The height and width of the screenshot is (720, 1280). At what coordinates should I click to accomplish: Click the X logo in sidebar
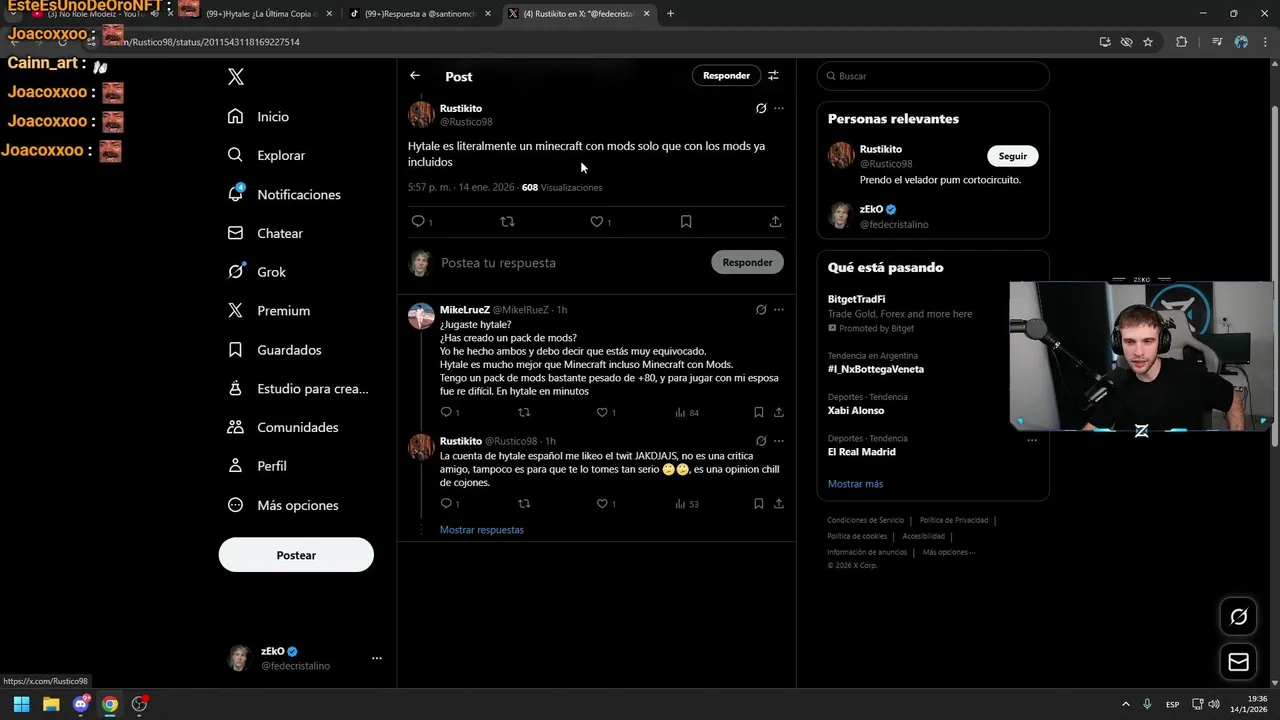[236, 77]
